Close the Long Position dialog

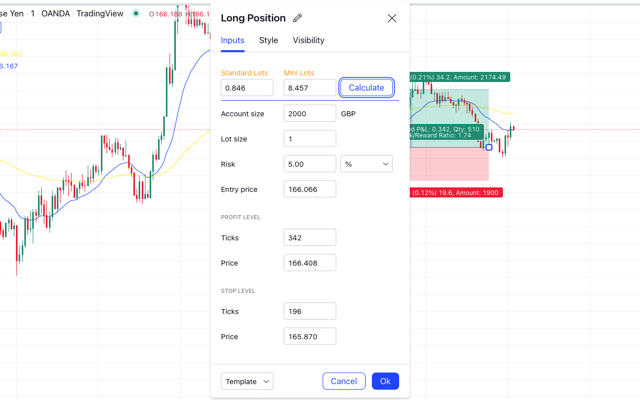tap(392, 18)
